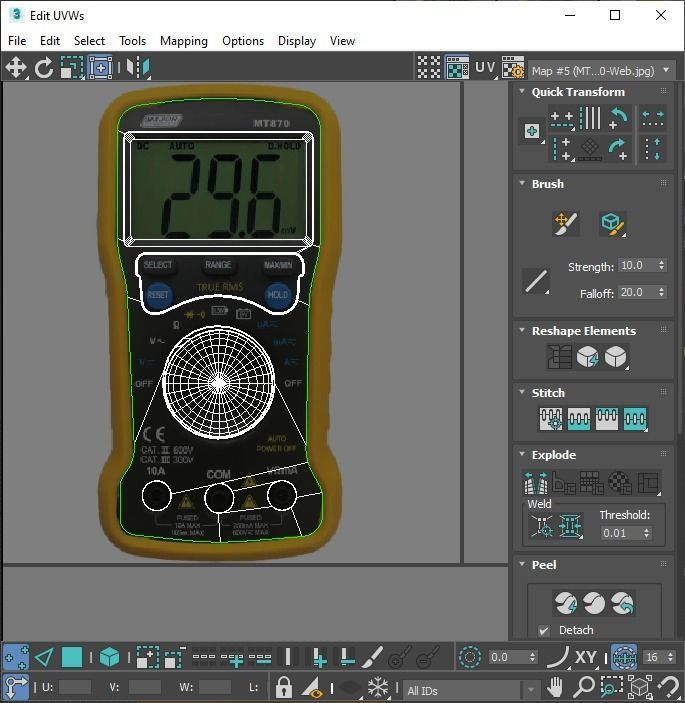Click the Shrink selection icon
This screenshot has height=703, width=685.
point(175,657)
